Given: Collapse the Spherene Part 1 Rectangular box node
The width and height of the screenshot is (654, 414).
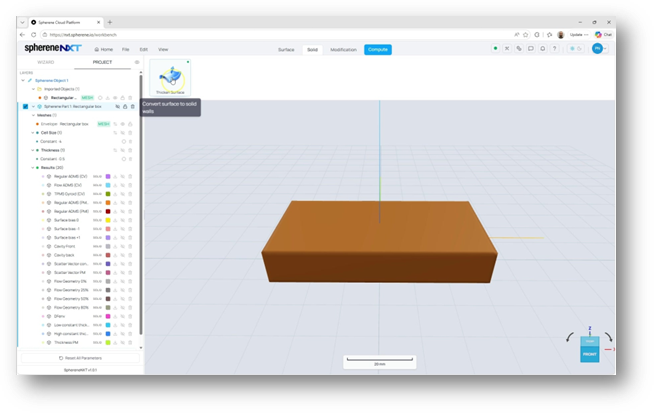Looking at the screenshot, I should click(33, 107).
